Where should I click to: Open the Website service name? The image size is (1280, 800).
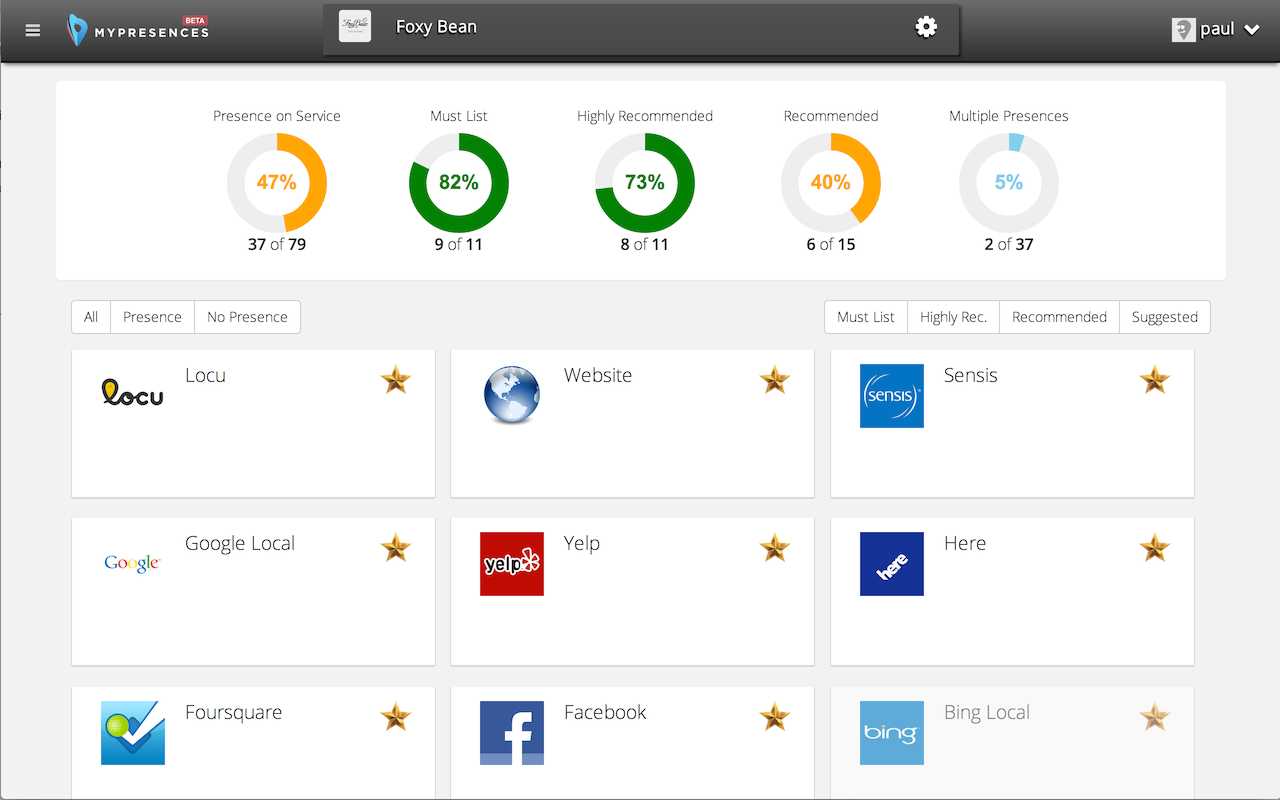tap(598, 376)
